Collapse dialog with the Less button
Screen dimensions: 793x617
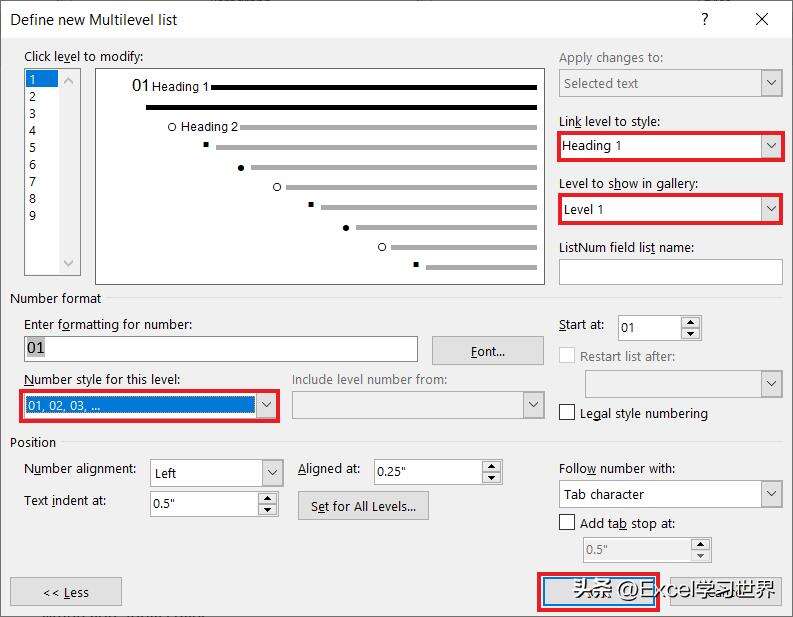(x=66, y=592)
